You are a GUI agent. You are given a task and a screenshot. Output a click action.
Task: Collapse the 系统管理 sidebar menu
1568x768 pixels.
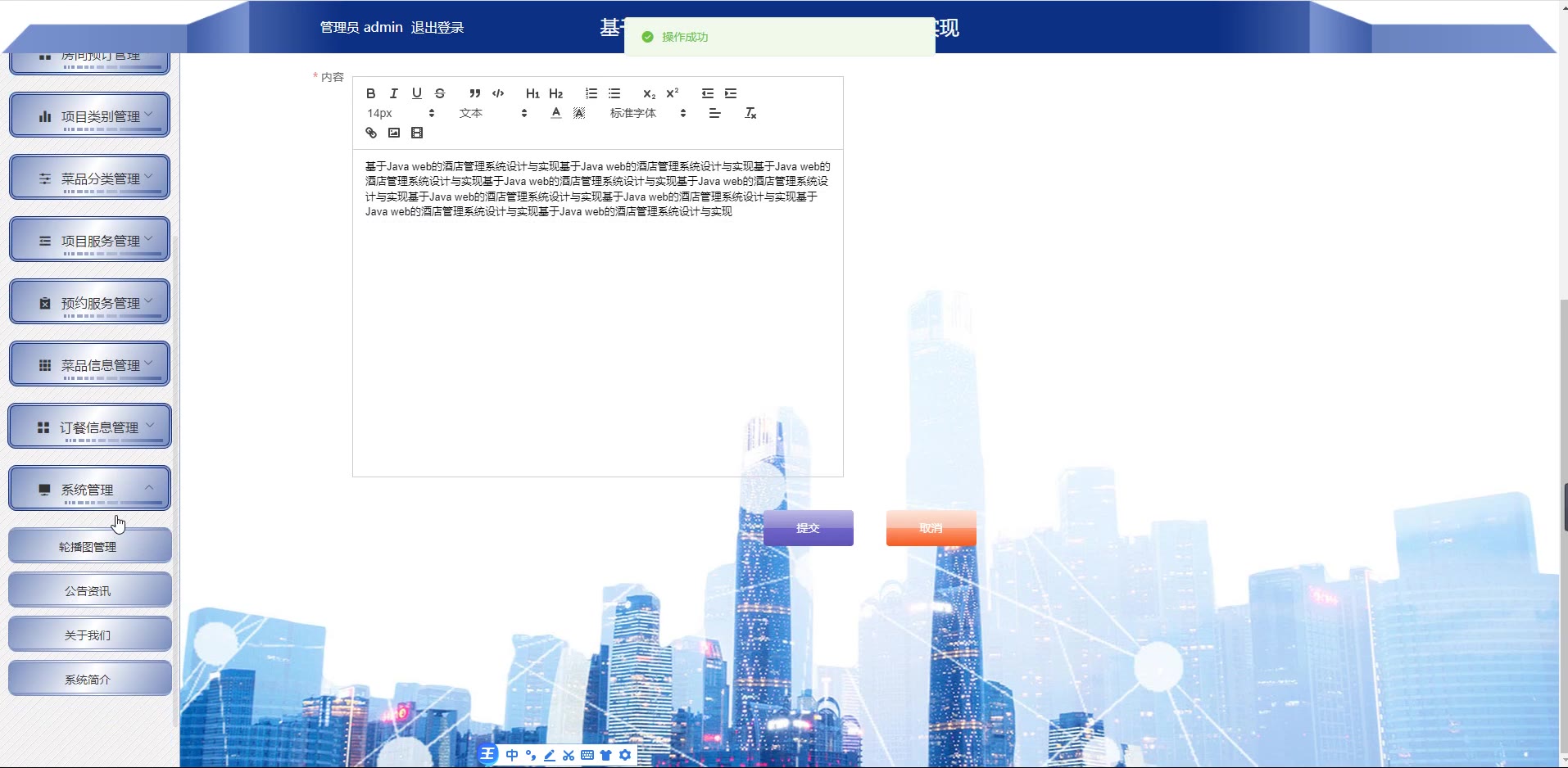pyautogui.click(x=90, y=489)
